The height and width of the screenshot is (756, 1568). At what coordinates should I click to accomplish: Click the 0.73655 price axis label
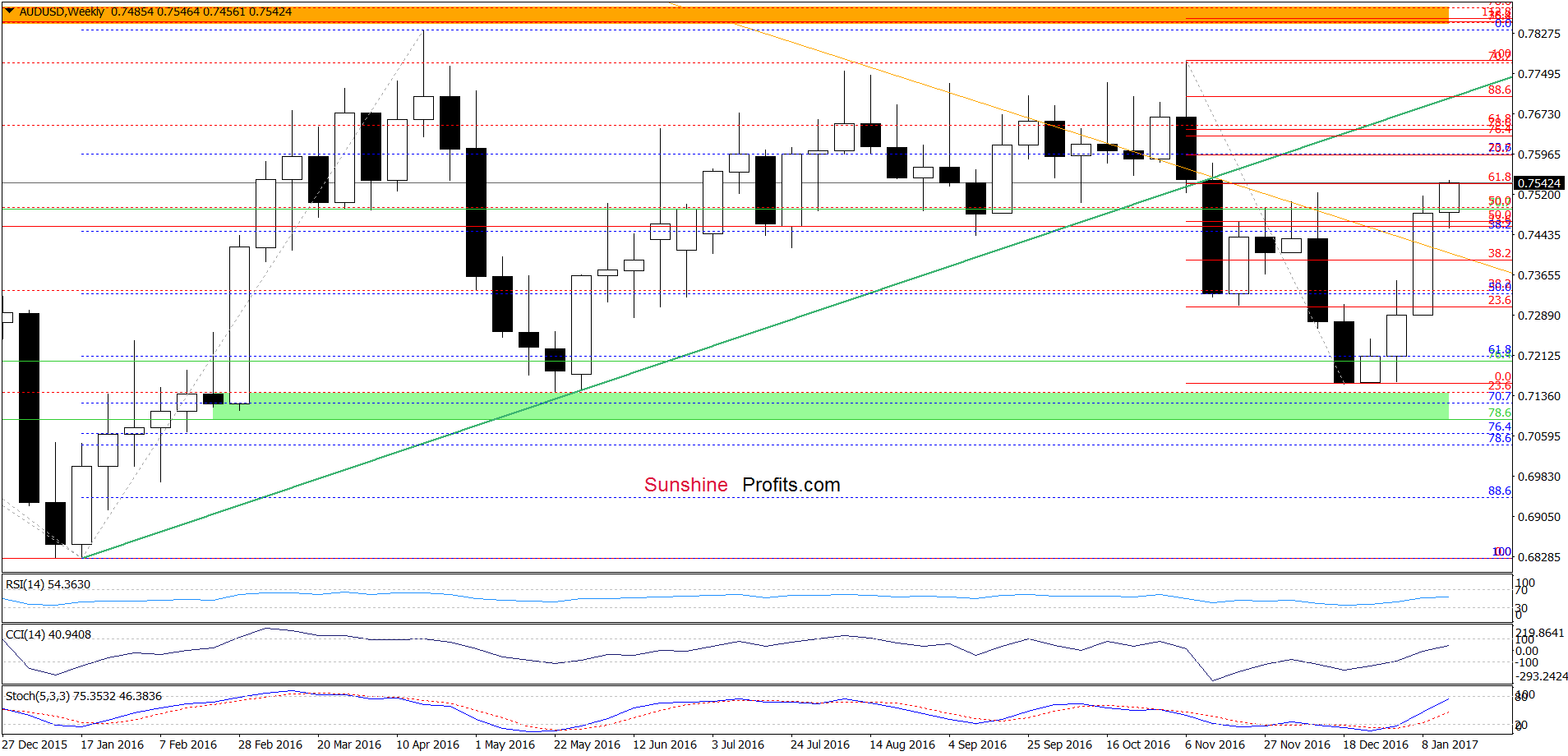(x=1538, y=275)
